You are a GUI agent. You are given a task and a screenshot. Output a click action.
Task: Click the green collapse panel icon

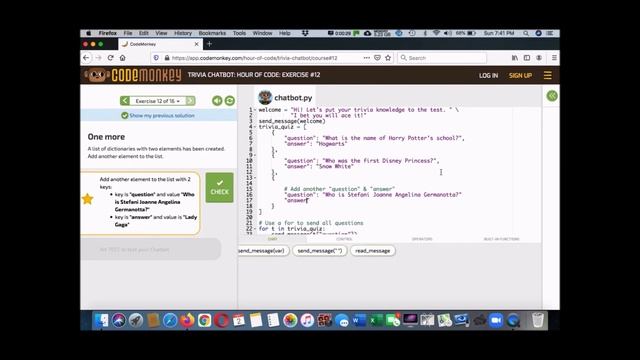click(x=552, y=96)
